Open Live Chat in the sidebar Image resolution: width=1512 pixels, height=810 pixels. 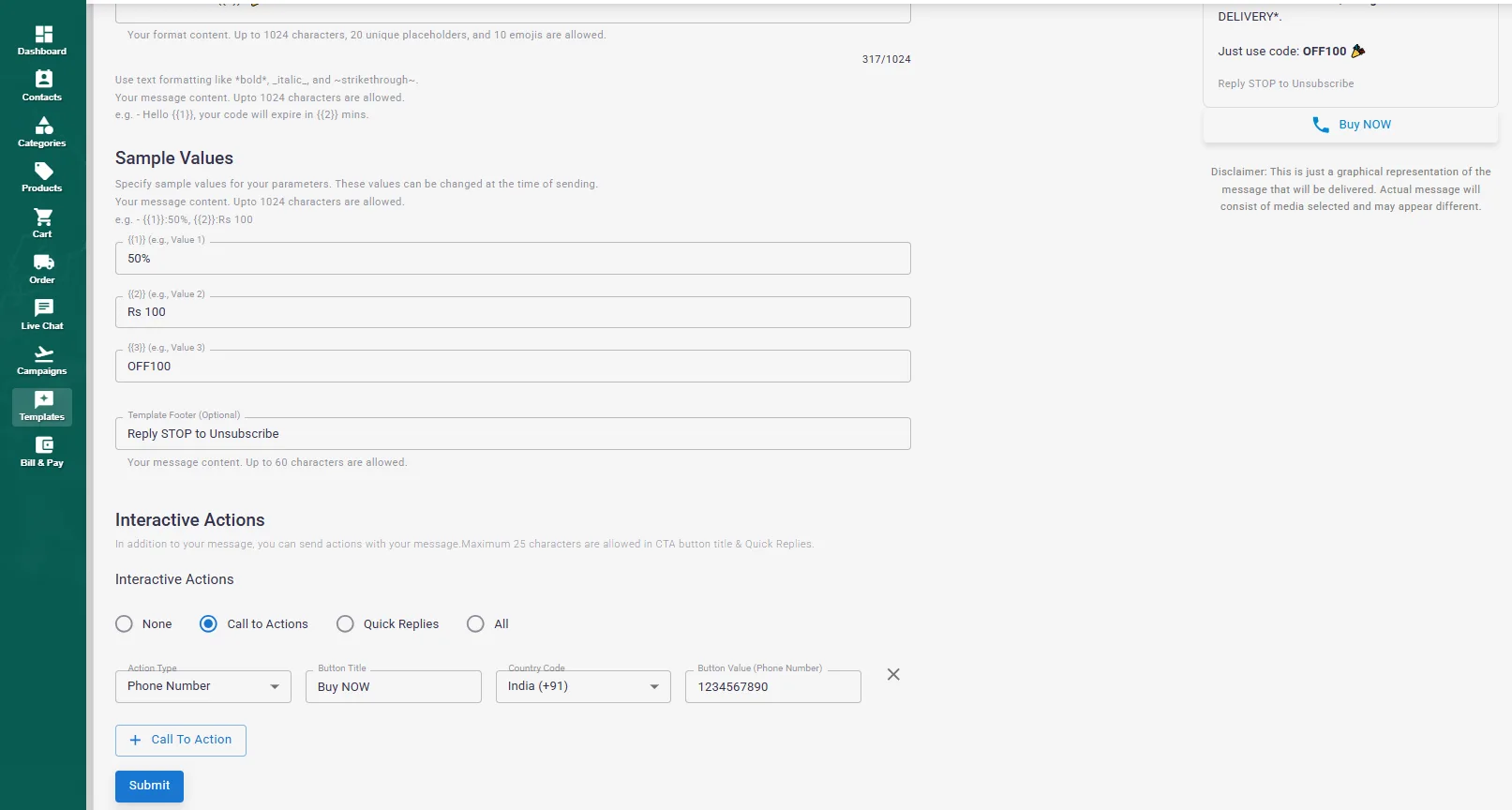[x=42, y=315]
